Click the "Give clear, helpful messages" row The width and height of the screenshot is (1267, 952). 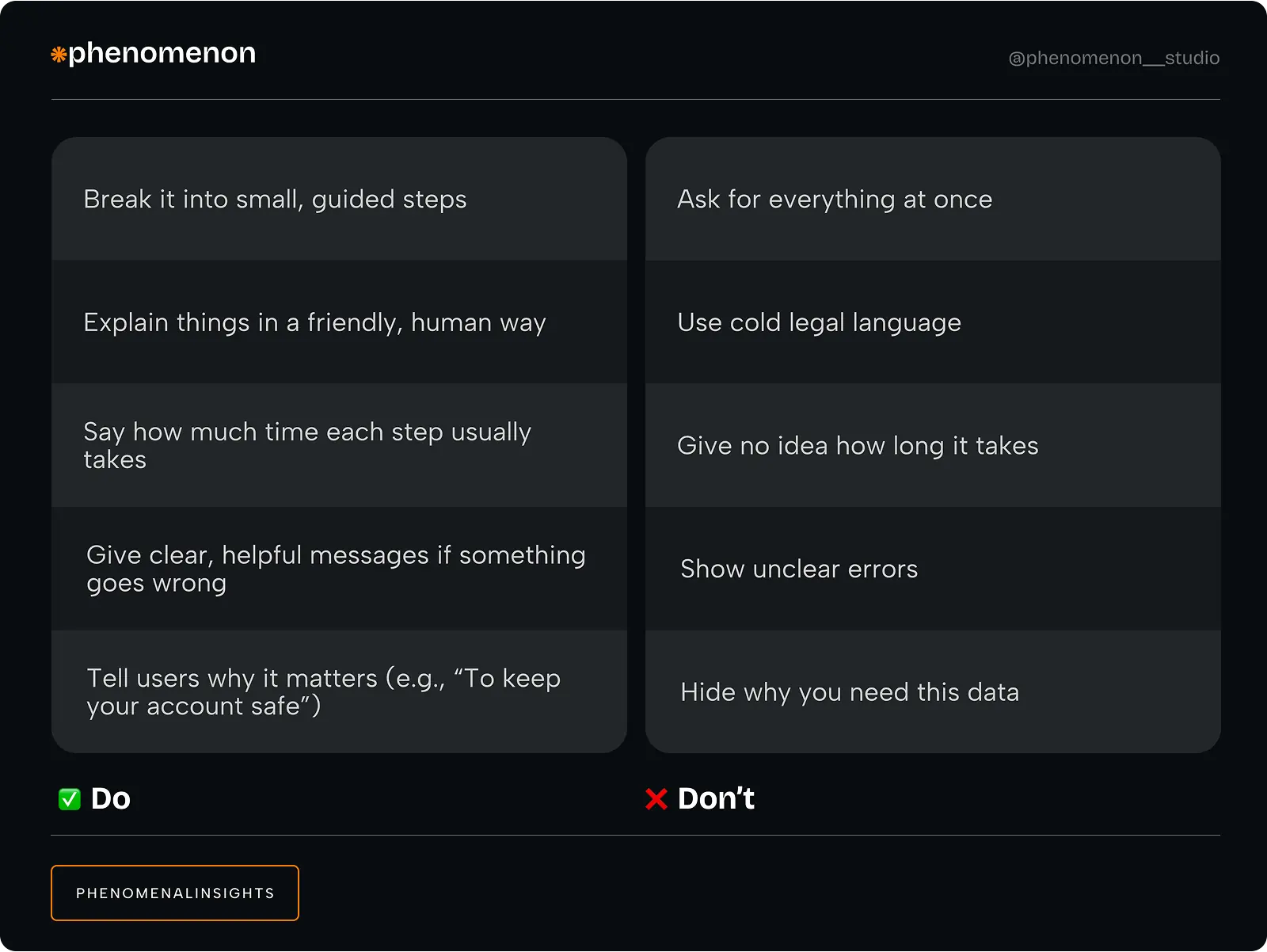pyautogui.click(x=336, y=569)
